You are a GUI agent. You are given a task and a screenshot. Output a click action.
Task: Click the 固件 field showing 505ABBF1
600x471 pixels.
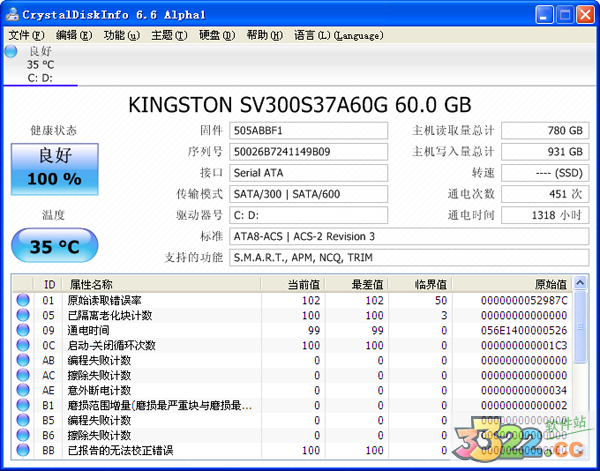pyautogui.click(x=308, y=131)
